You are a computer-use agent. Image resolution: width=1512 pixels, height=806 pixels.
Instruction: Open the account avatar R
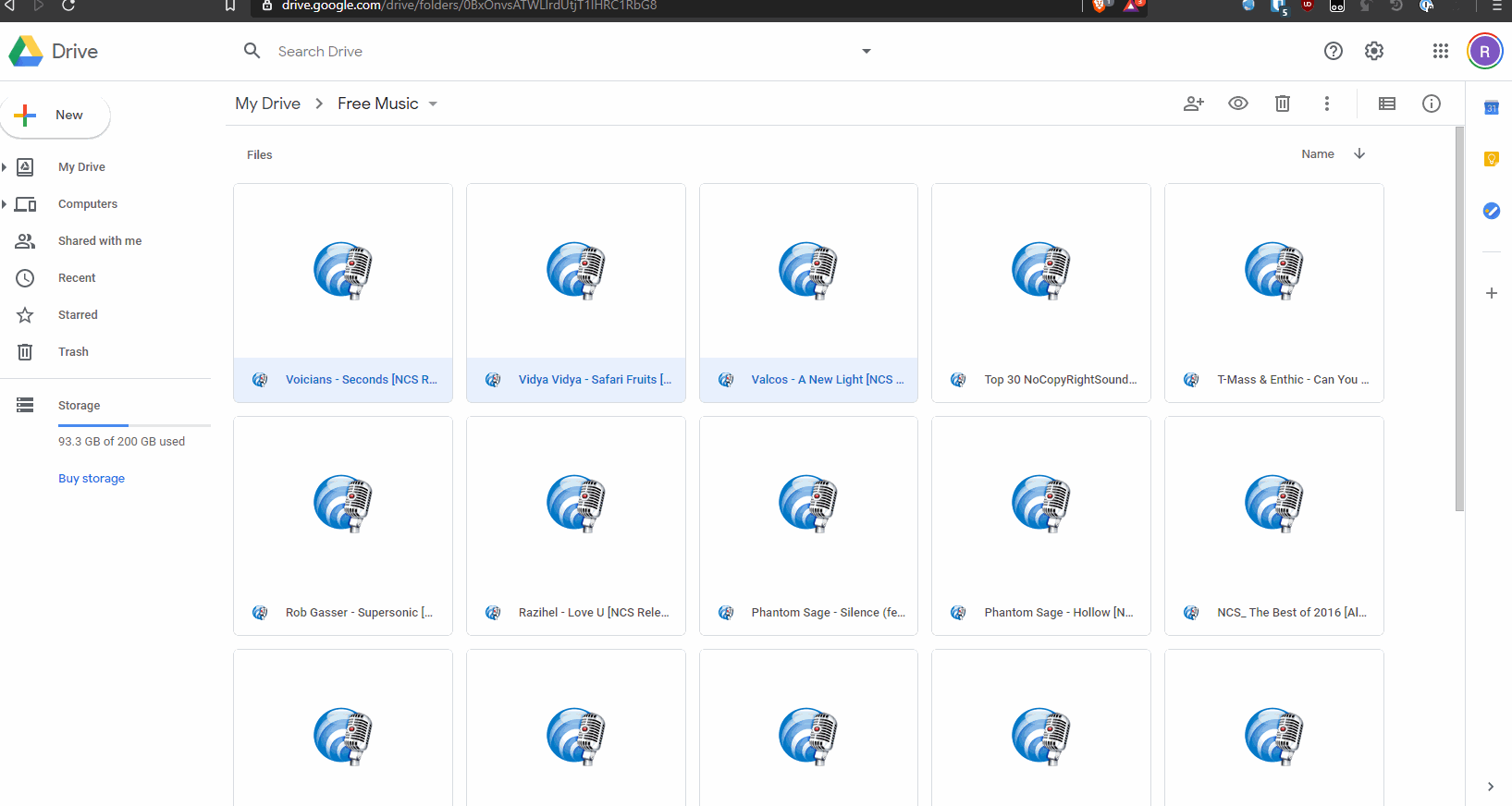[1484, 51]
